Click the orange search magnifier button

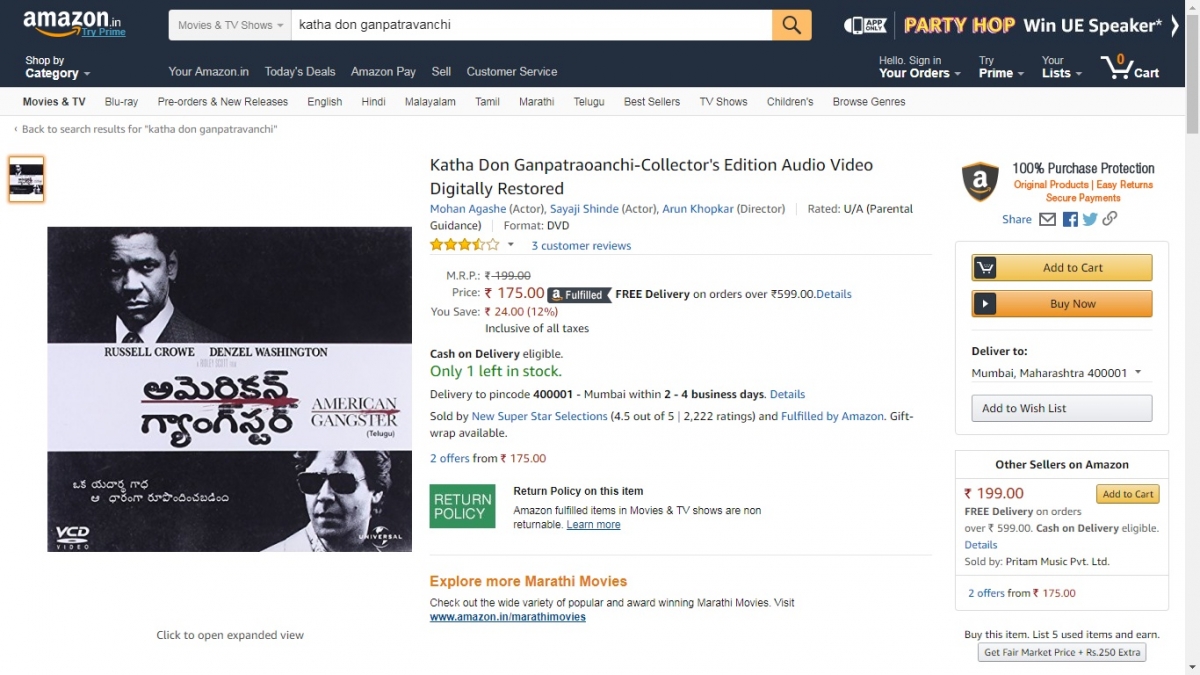pyautogui.click(x=791, y=25)
